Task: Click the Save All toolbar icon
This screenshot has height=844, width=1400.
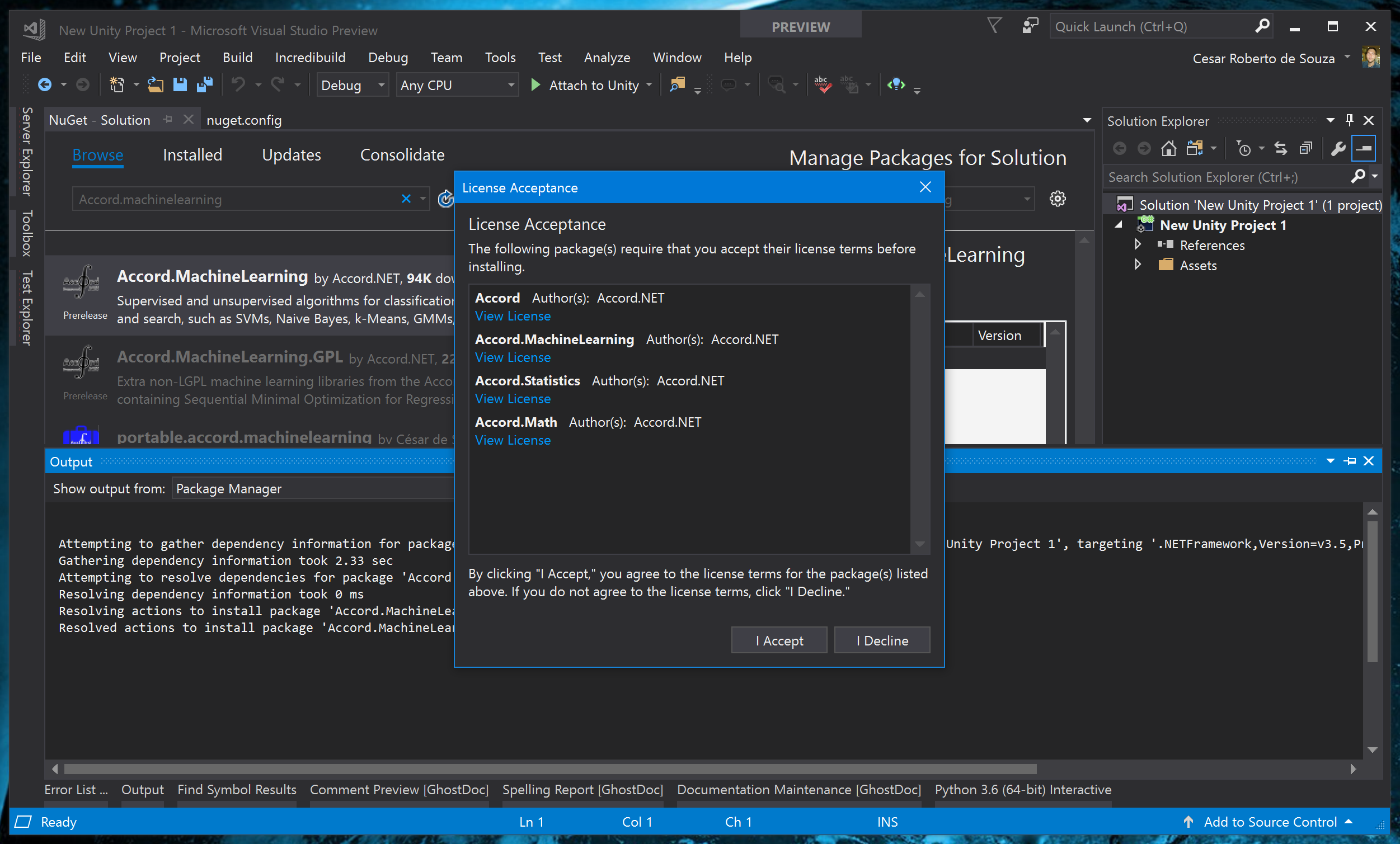Action: click(x=205, y=85)
